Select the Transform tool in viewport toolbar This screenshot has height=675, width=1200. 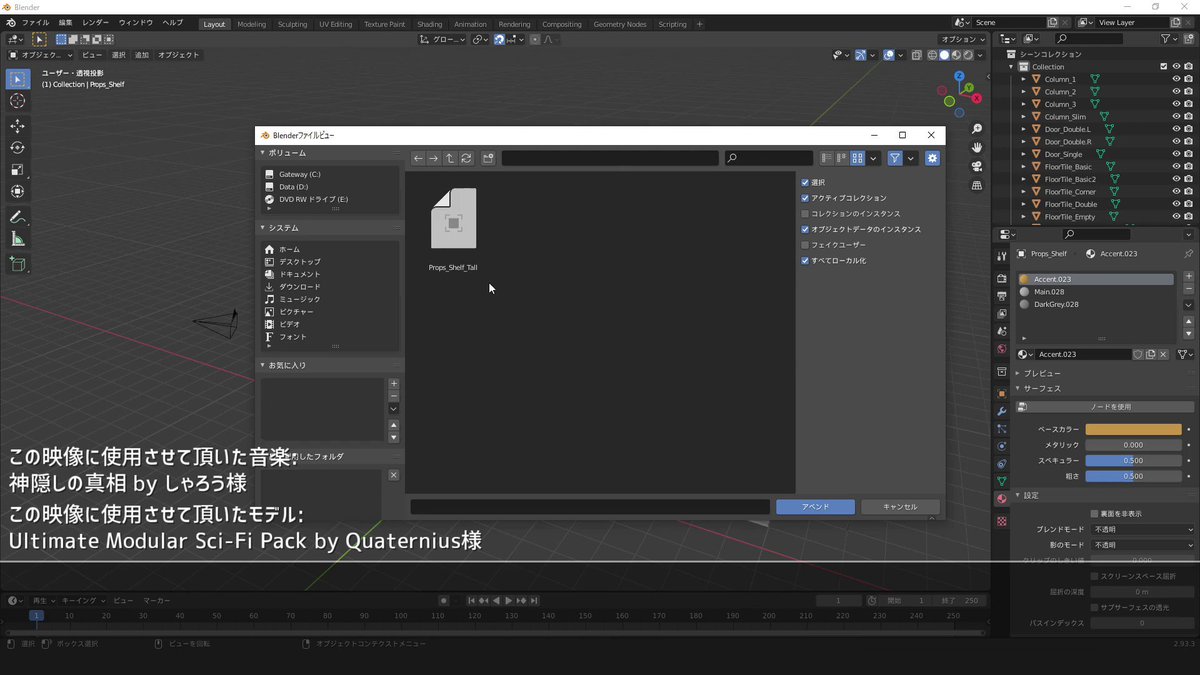pos(17,192)
